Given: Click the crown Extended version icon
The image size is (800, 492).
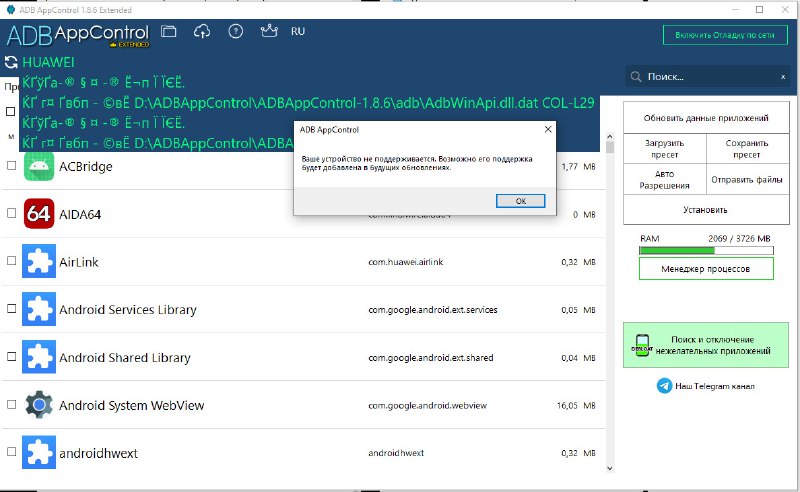Looking at the screenshot, I should tap(269, 31).
